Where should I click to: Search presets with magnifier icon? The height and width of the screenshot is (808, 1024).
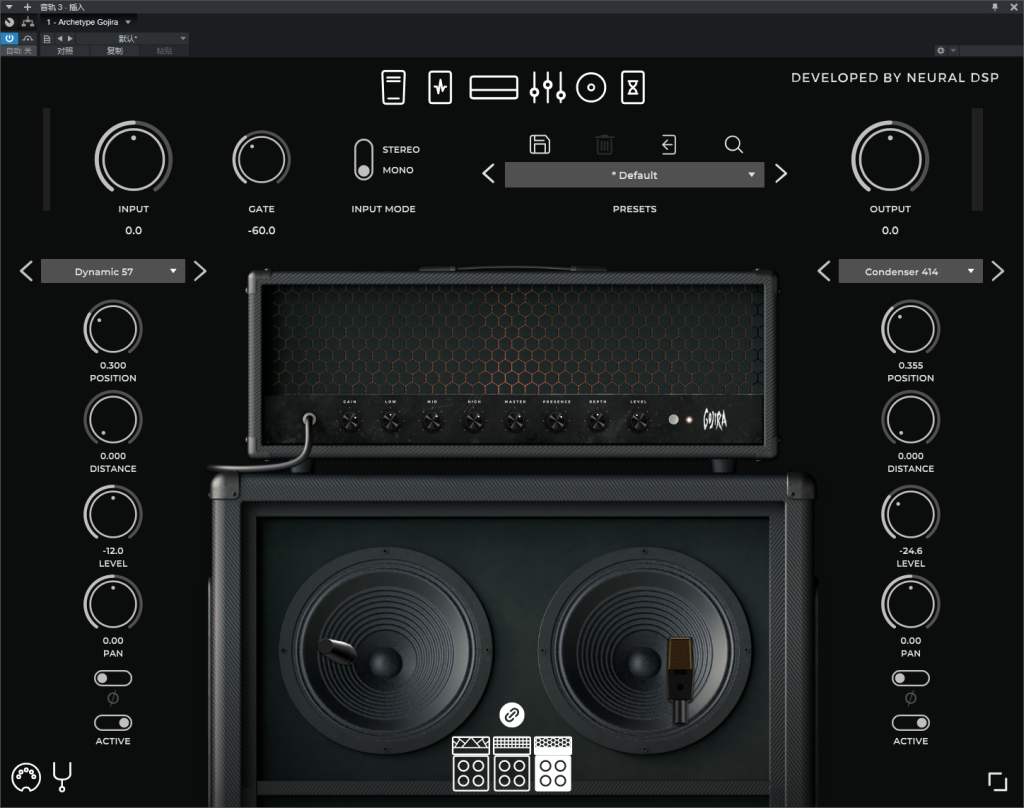click(733, 144)
